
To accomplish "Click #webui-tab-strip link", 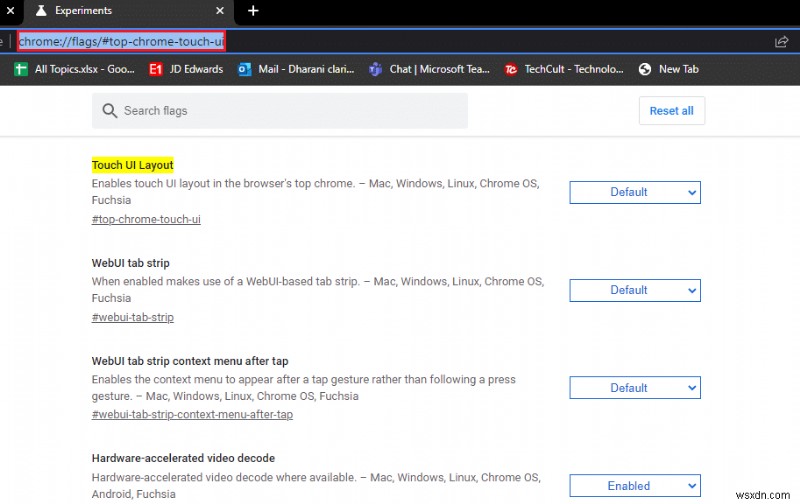I will [133, 317].
